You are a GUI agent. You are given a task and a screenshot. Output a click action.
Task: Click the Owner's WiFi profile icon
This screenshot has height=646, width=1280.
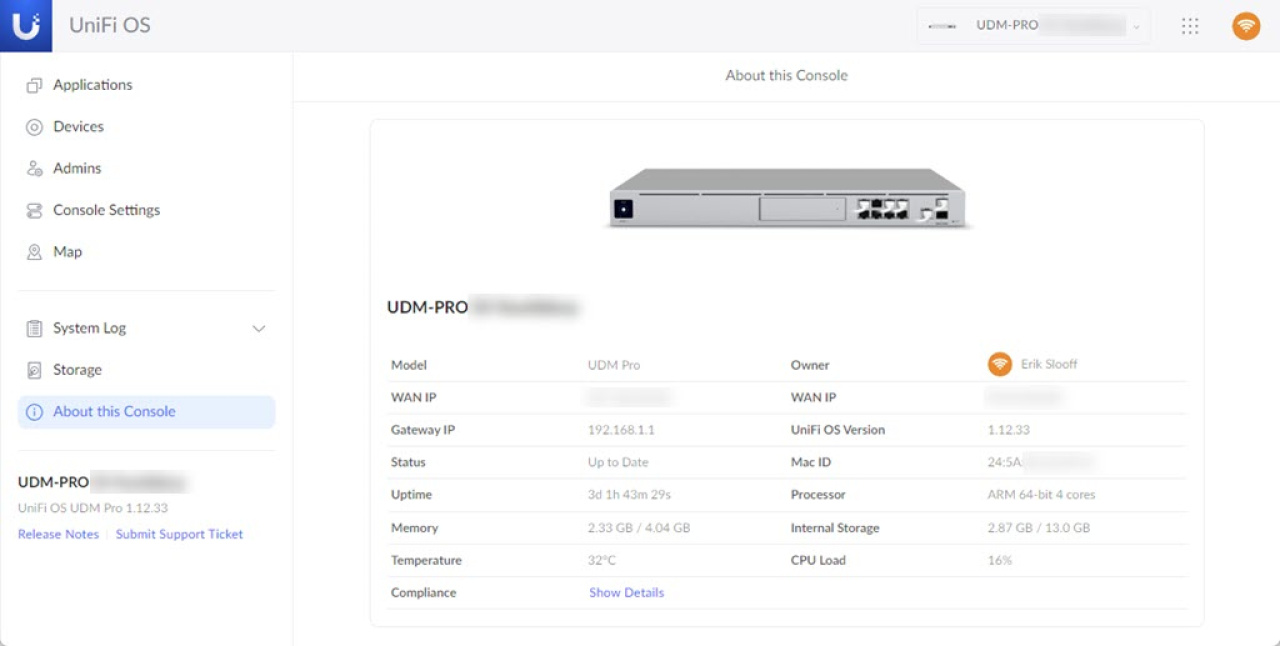pos(1000,364)
